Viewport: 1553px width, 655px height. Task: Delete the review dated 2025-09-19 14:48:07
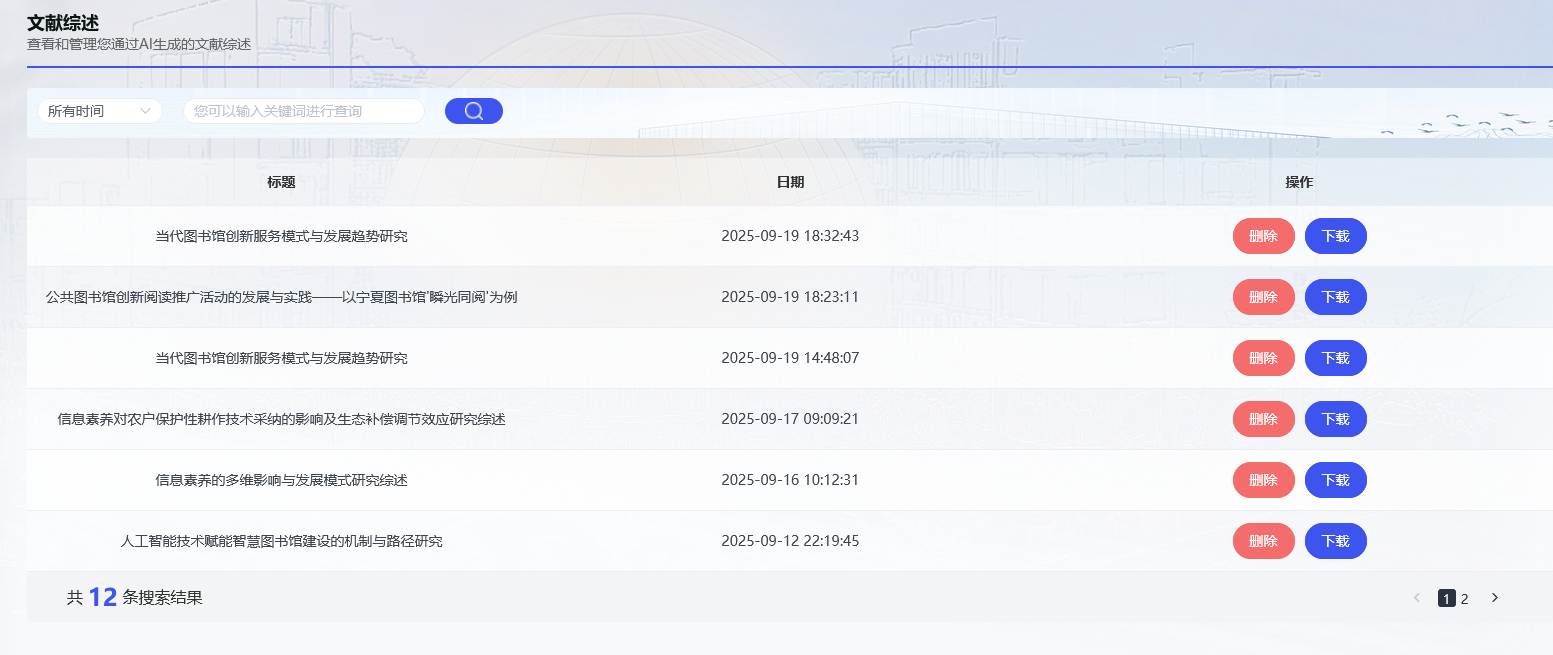click(1263, 358)
